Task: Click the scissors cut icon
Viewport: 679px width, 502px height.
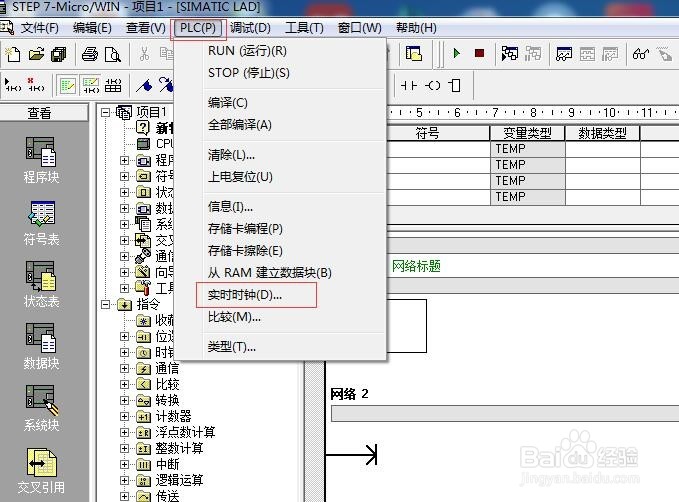Action: coord(144,54)
